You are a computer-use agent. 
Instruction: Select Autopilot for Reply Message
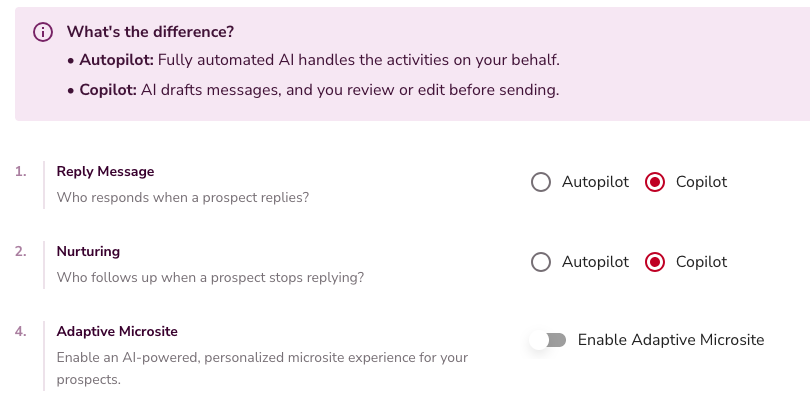pos(541,182)
